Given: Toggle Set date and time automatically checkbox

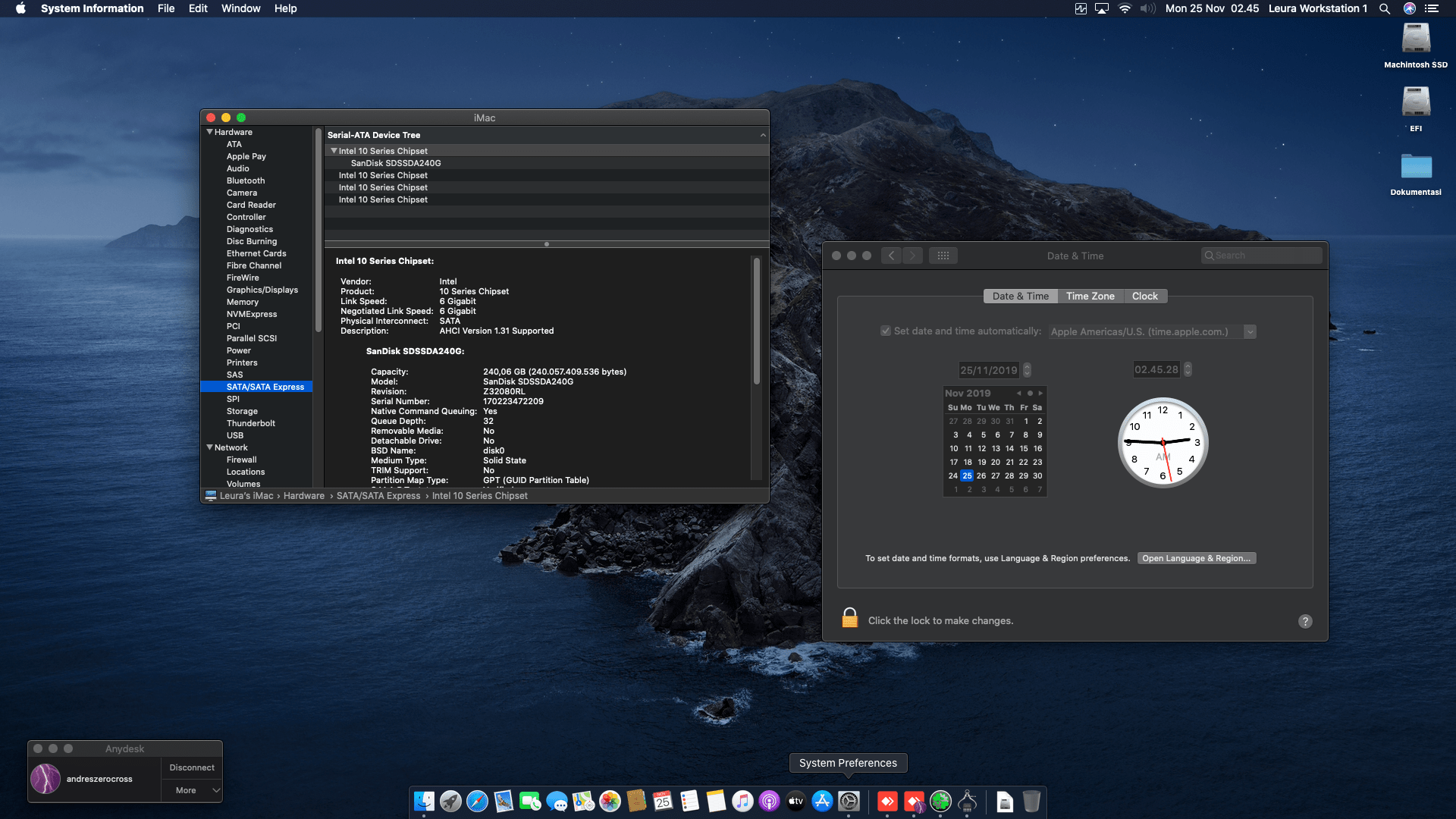Looking at the screenshot, I should coord(886,331).
